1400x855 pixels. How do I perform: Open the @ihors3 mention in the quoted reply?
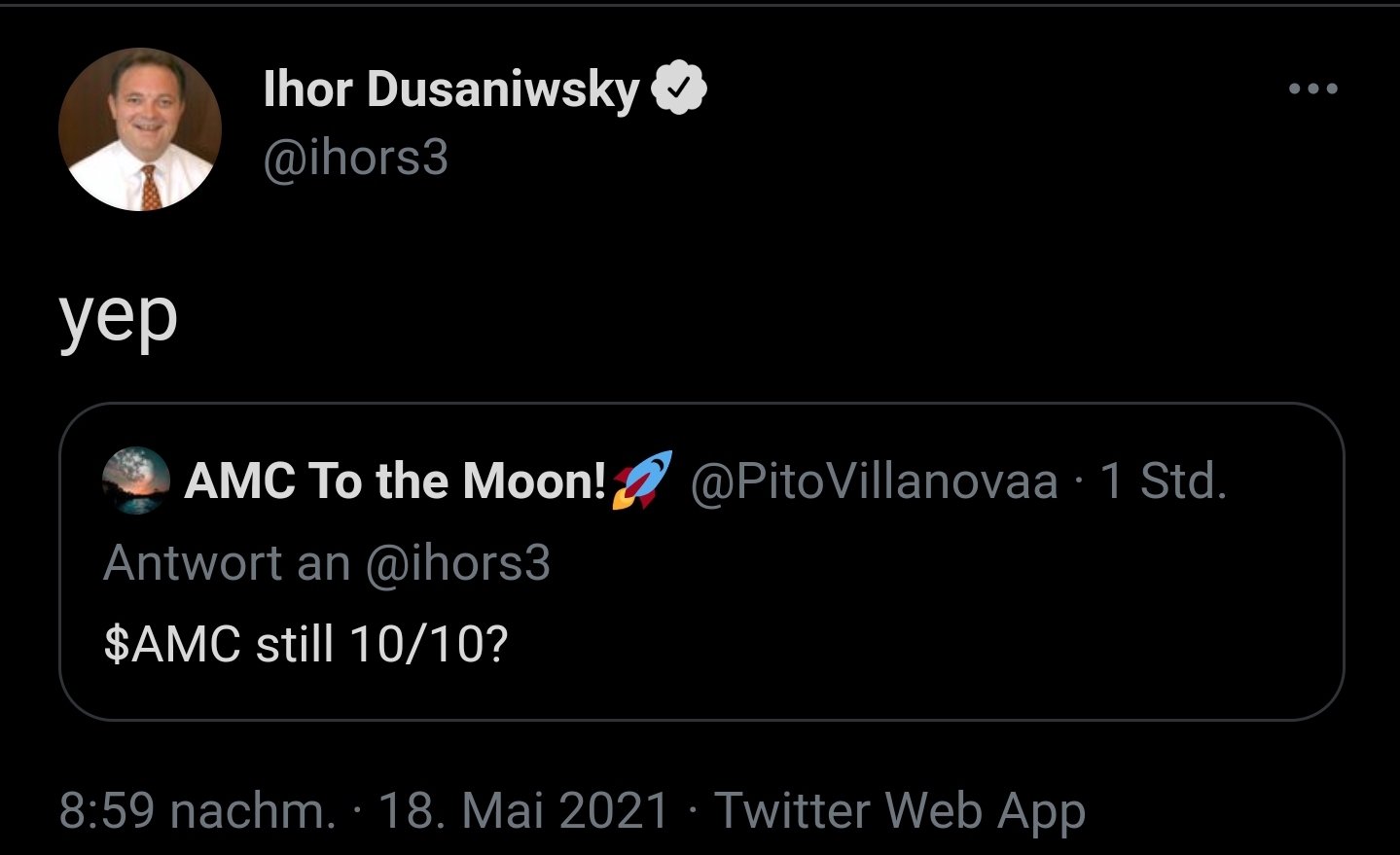[457, 562]
